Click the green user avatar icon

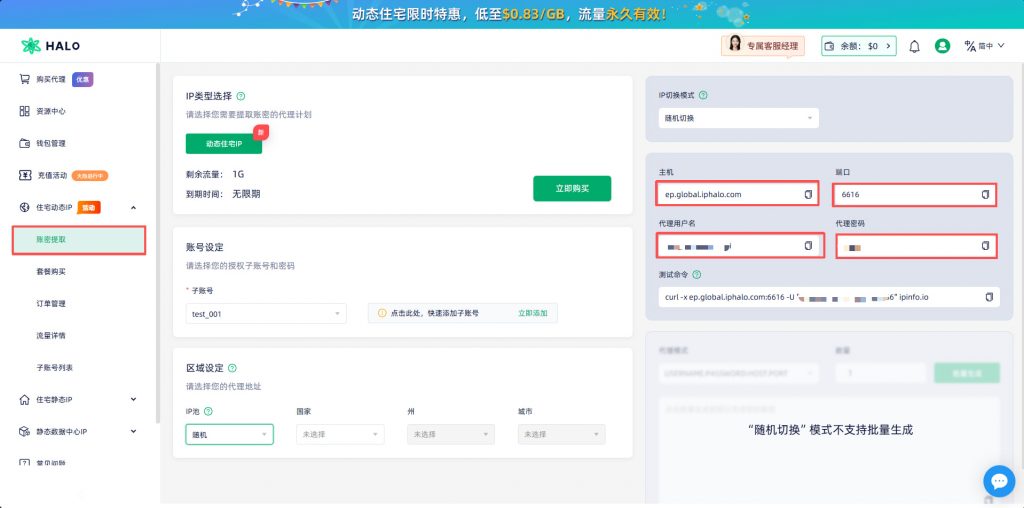[942, 46]
